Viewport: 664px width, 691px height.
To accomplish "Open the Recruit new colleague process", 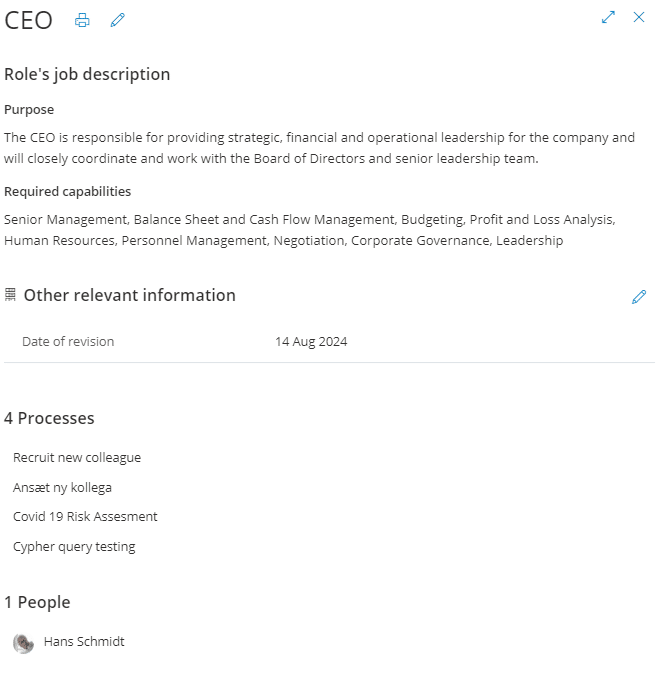I will tap(77, 458).
